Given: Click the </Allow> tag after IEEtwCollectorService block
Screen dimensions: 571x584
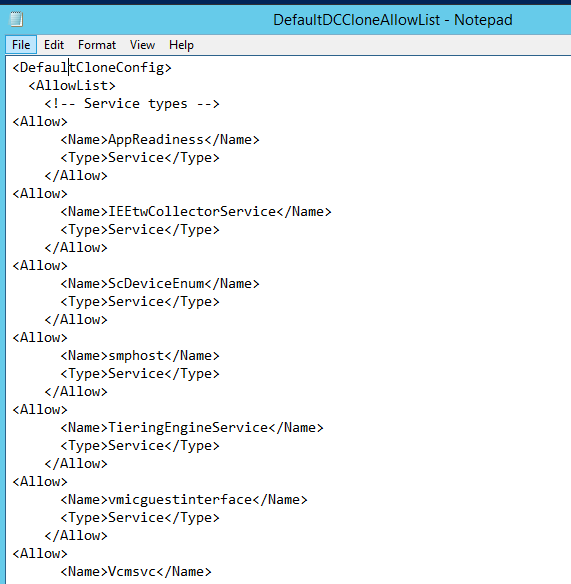Looking at the screenshot, I should (x=76, y=248).
